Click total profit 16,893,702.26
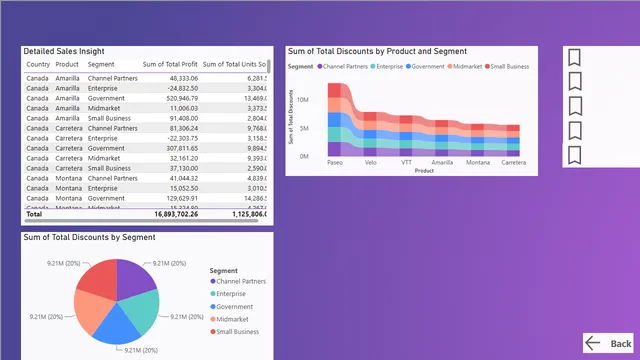This screenshot has height=360, width=640. pyautogui.click(x=176, y=214)
